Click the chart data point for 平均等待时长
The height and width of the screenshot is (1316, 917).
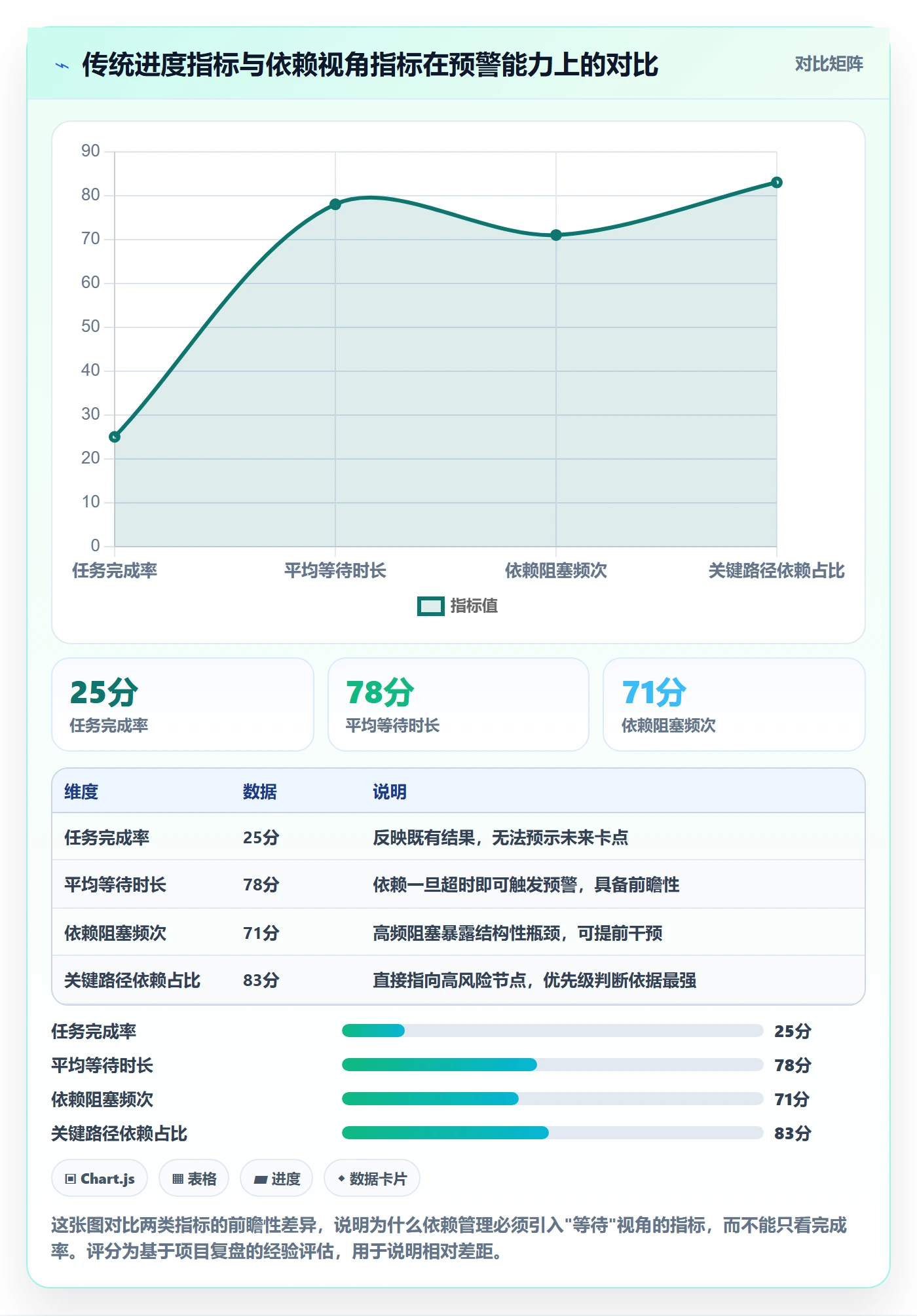335,204
